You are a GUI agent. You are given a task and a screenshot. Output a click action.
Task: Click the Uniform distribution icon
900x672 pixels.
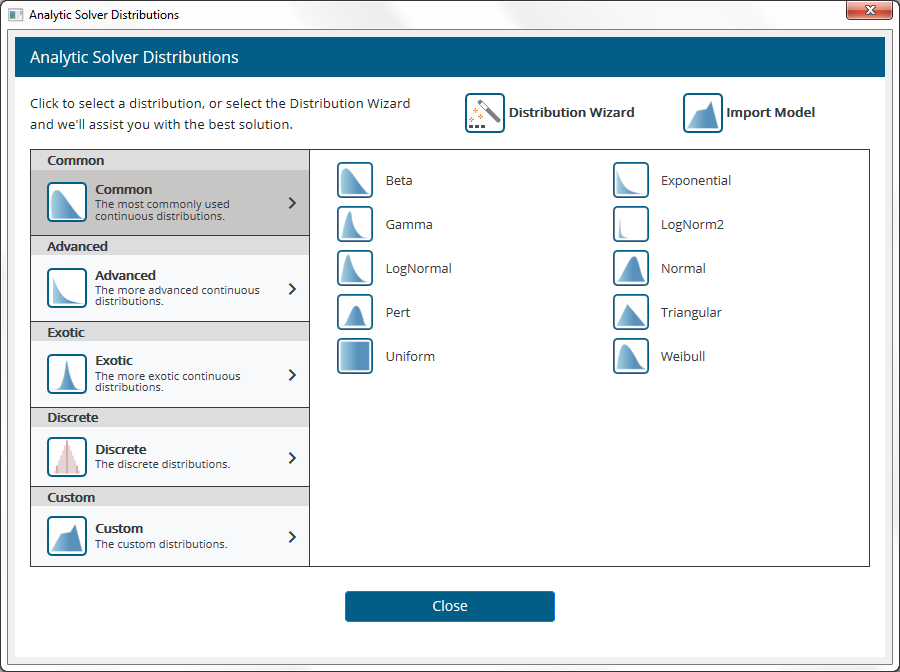pos(353,356)
